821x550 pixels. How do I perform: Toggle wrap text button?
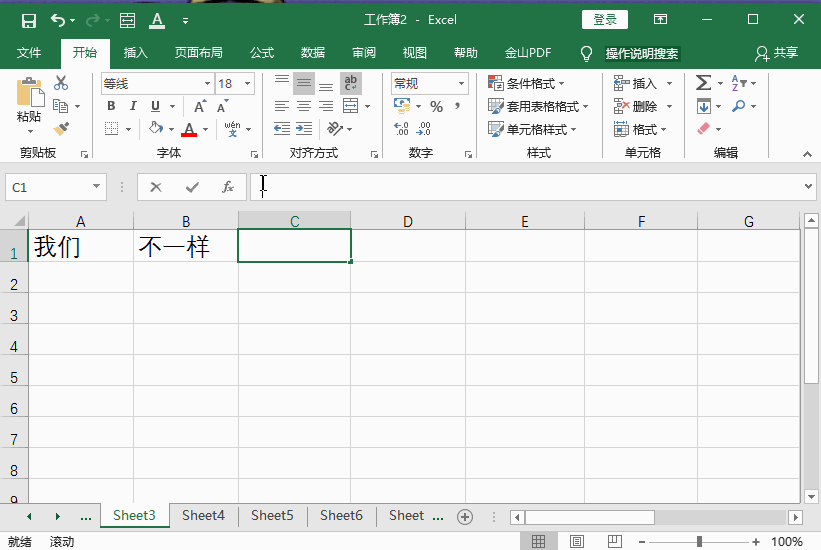tap(351, 83)
